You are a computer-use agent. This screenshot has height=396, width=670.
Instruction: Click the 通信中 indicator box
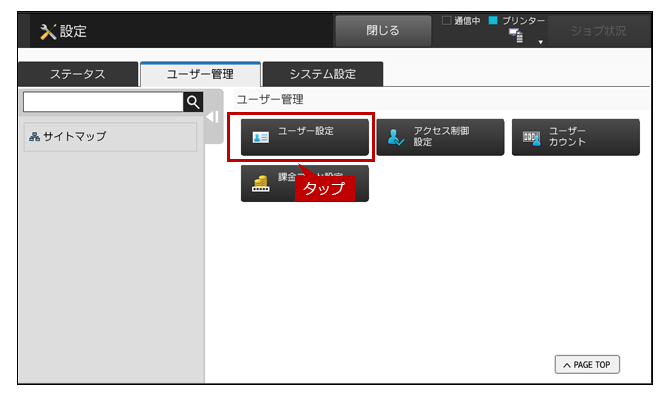(447, 21)
